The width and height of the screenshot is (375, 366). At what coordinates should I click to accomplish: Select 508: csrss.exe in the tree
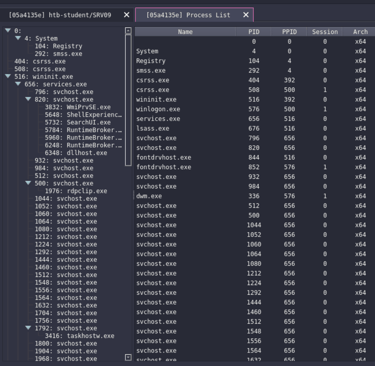[x=40, y=69]
